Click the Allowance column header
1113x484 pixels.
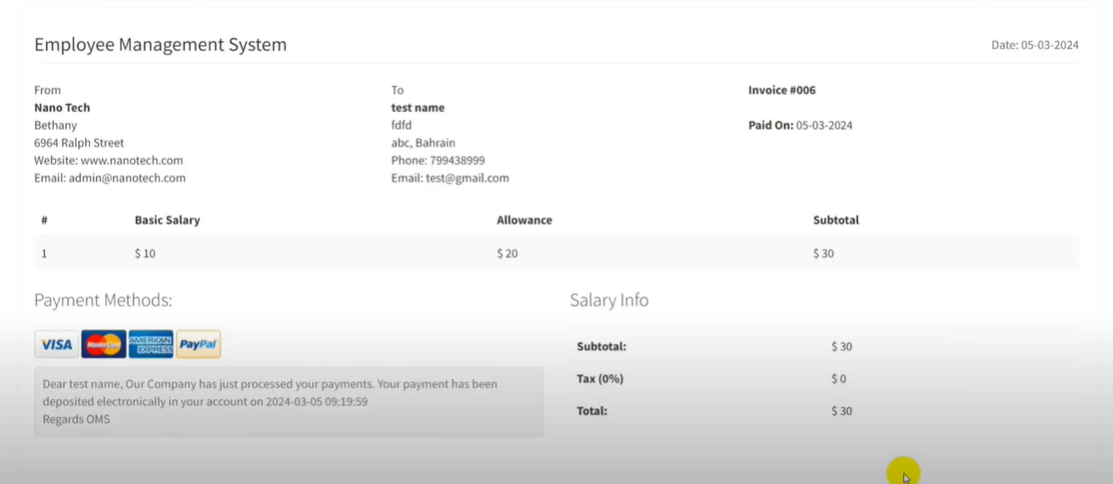click(524, 220)
